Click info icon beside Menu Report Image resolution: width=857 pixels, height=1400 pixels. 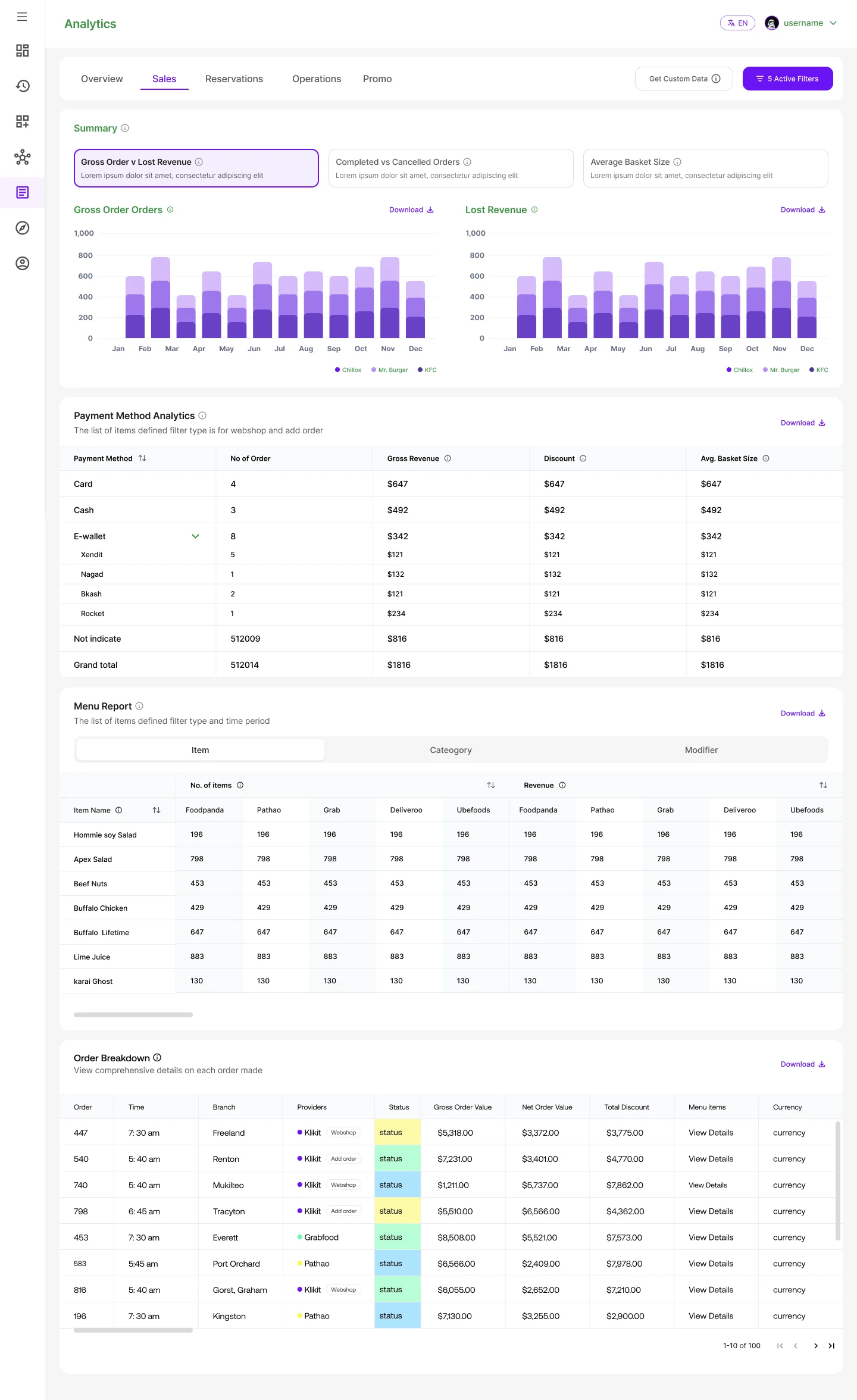139,706
